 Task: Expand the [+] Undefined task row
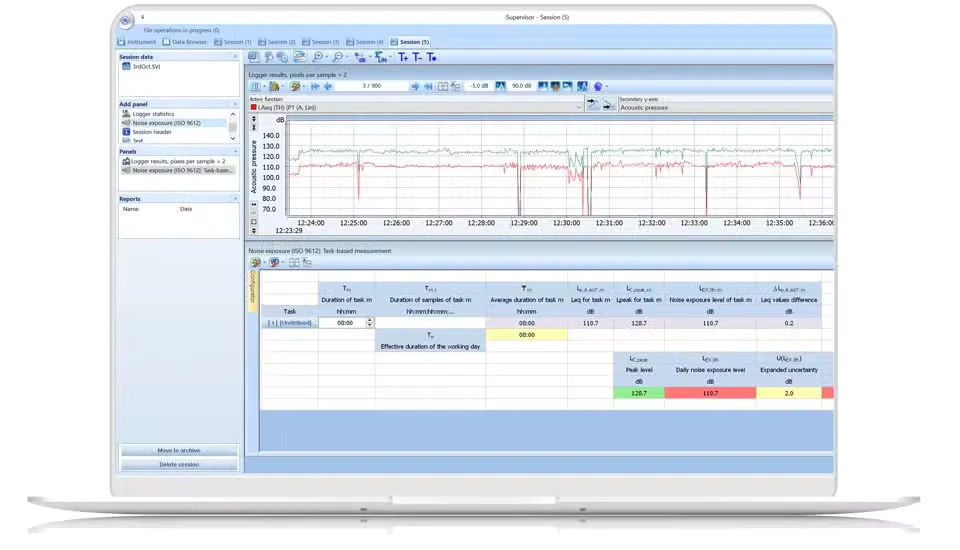point(290,323)
